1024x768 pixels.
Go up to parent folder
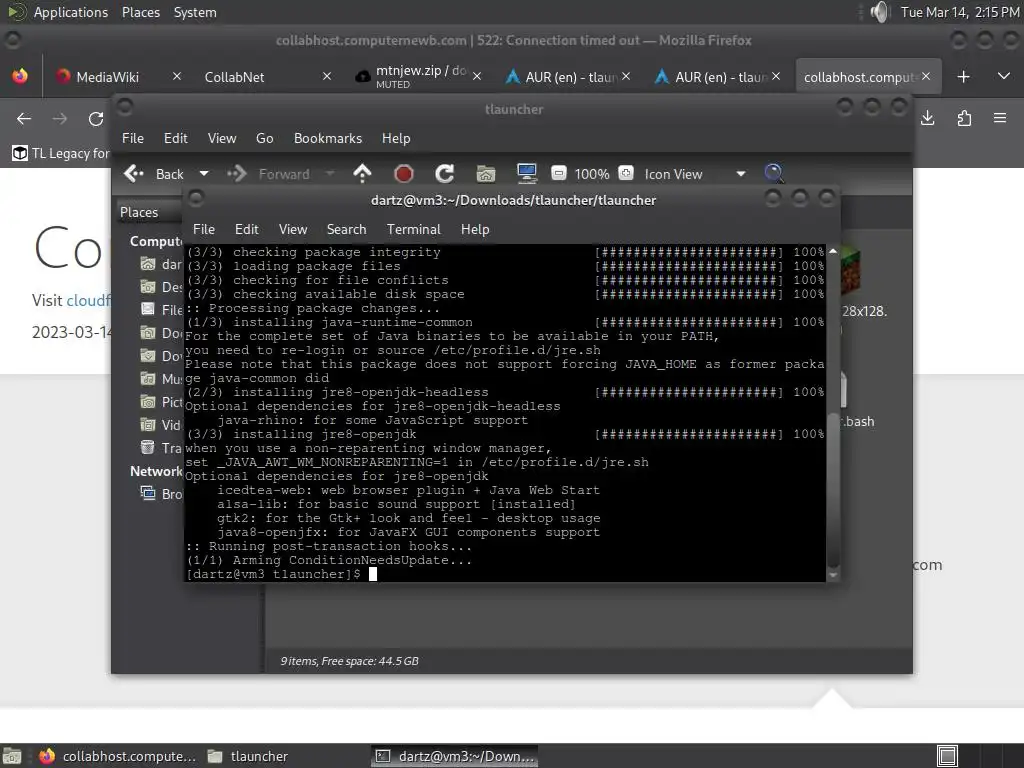[362, 174]
